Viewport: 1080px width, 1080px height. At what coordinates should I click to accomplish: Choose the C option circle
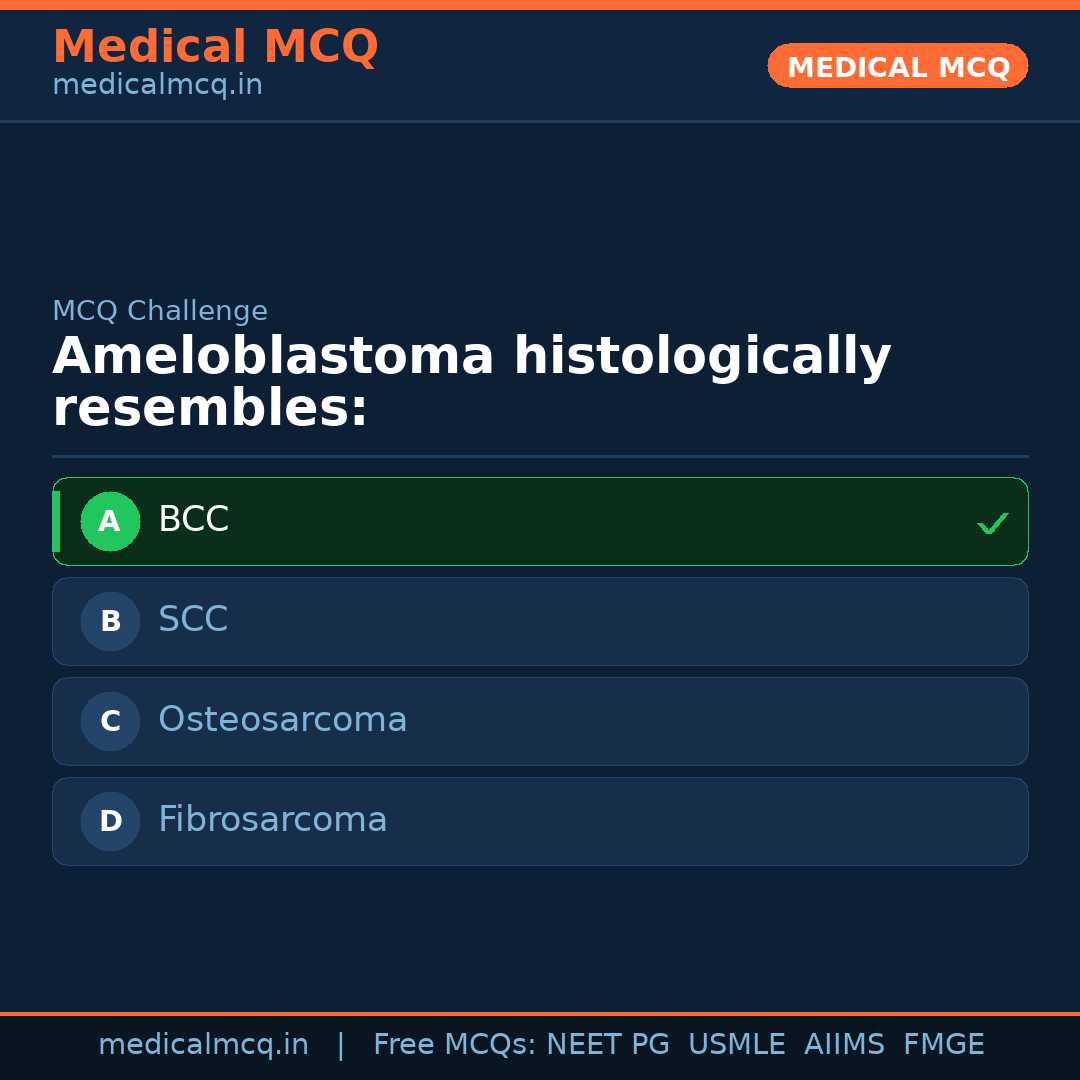[110, 721]
